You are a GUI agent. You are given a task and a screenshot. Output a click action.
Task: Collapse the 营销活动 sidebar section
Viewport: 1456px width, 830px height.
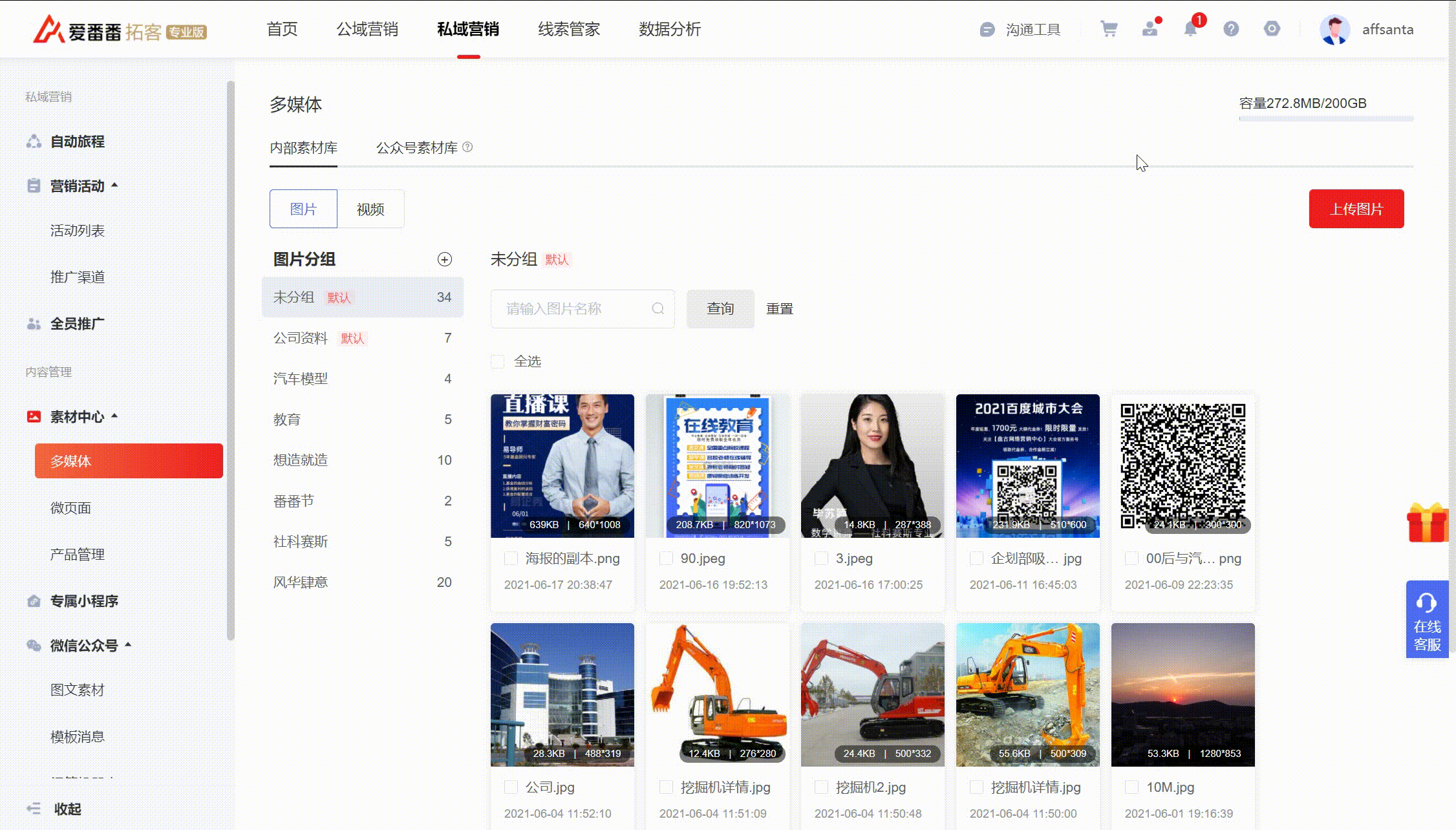click(x=114, y=186)
